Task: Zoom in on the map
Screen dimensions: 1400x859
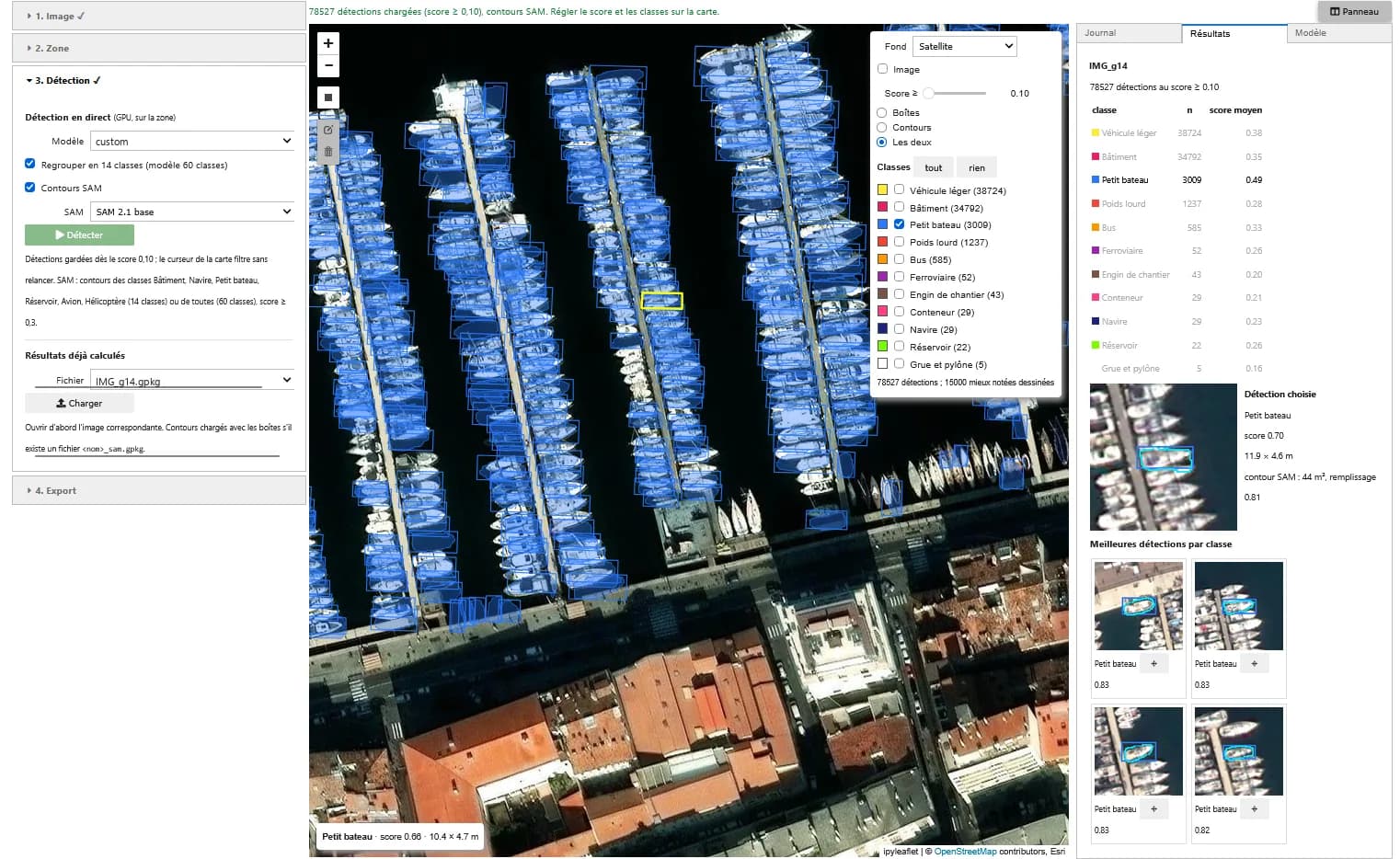Action: (x=328, y=43)
